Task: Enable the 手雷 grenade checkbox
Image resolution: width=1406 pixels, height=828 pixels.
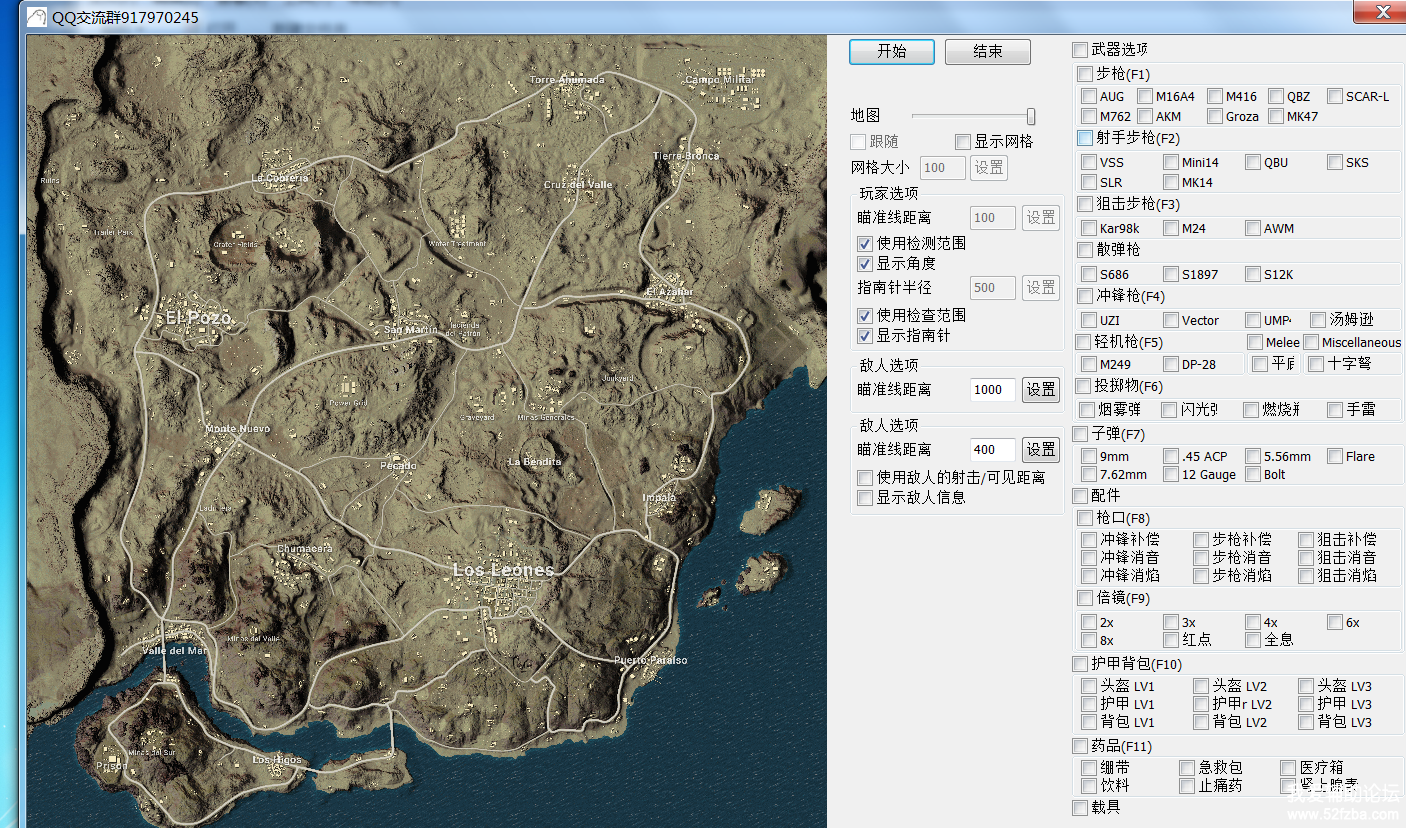Action: (x=1335, y=409)
